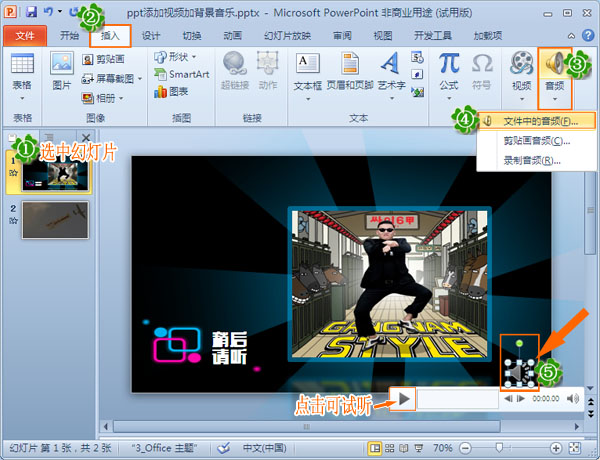The height and width of the screenshot is (460, 600).
Task: Switch to the 审阅 Review tab
Action: click(342, 36)
